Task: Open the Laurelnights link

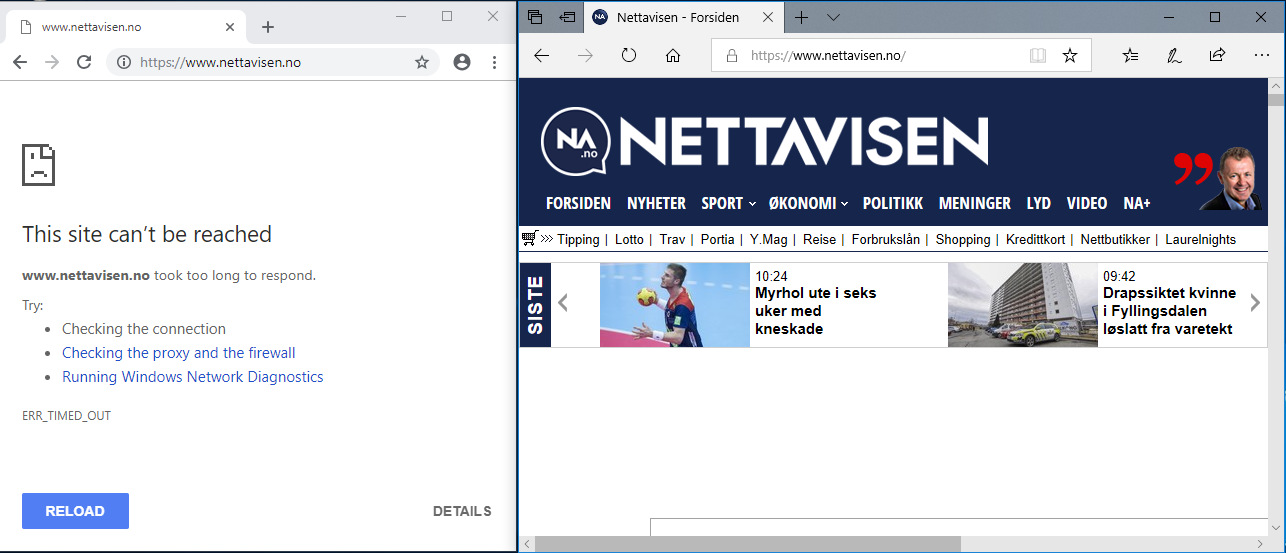Action: click(x=1200, y=240)
